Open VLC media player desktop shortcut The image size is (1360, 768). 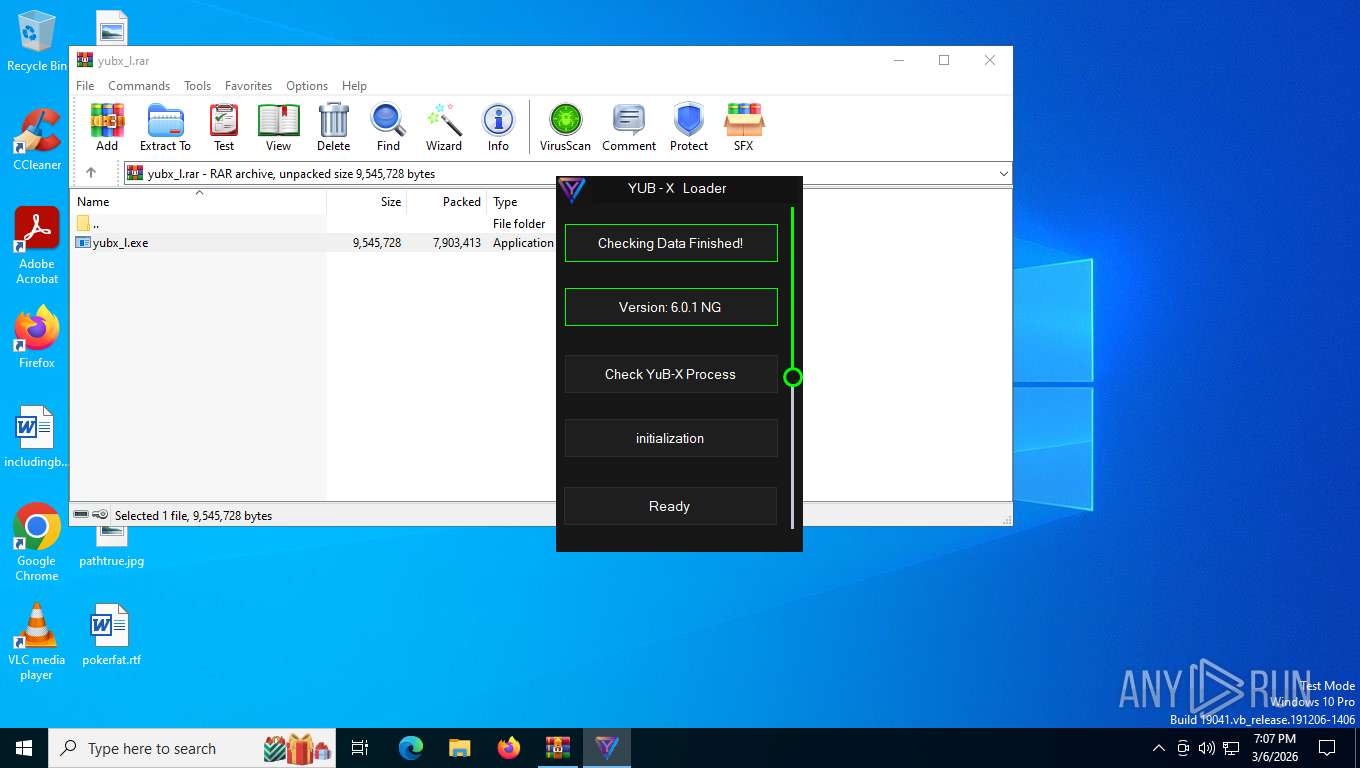point(37,642)
